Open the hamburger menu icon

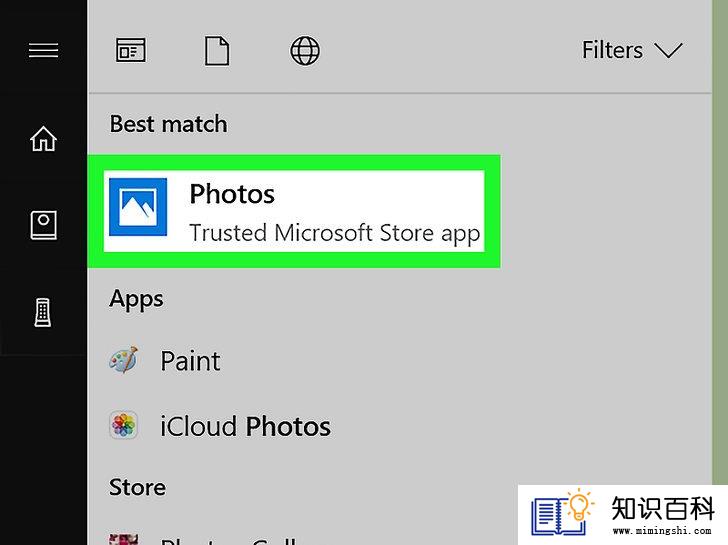click(43, 50)
